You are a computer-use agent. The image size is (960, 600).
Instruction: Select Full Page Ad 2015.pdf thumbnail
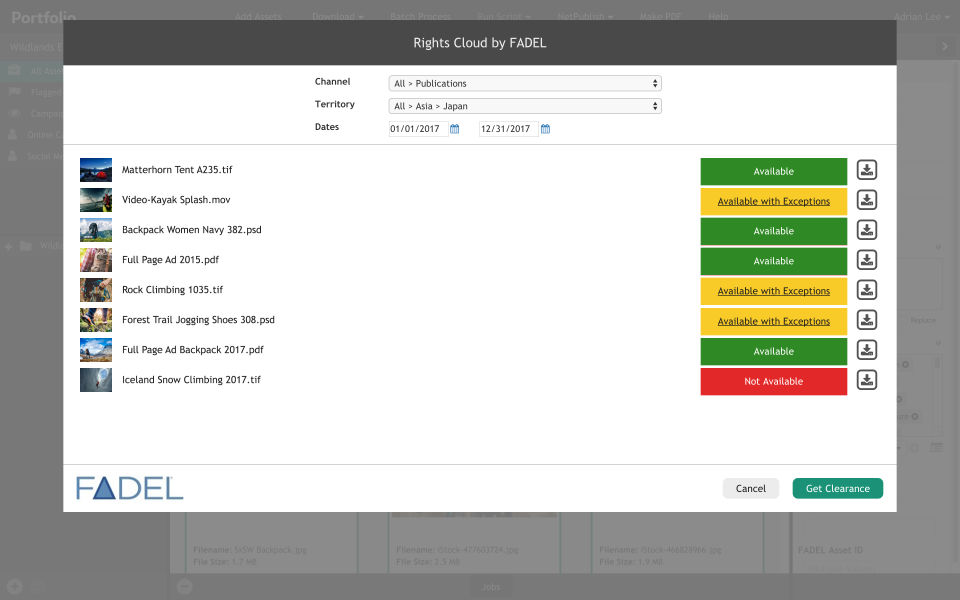point(96,260)
